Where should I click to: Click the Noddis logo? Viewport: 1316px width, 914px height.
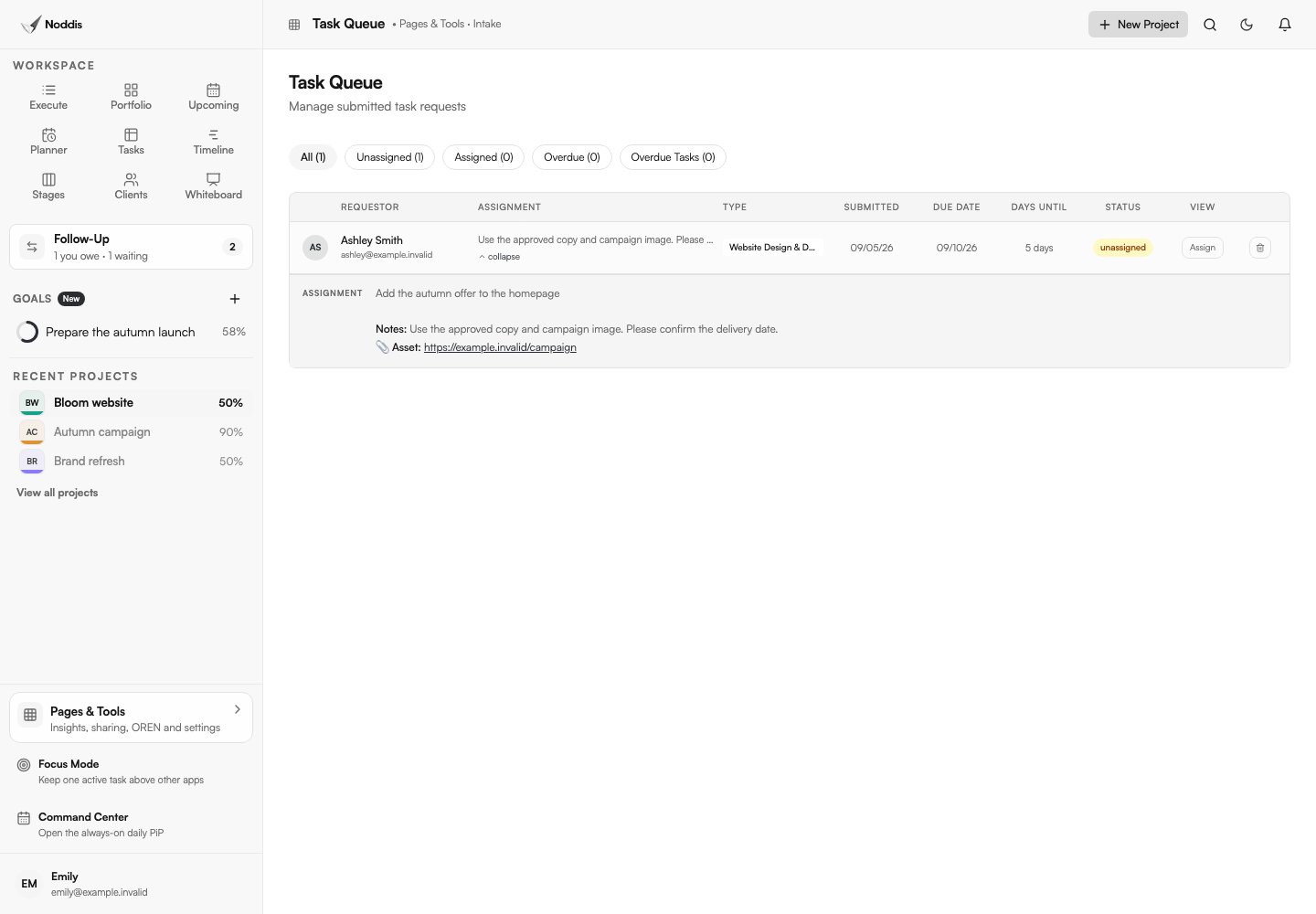[52, 25]
